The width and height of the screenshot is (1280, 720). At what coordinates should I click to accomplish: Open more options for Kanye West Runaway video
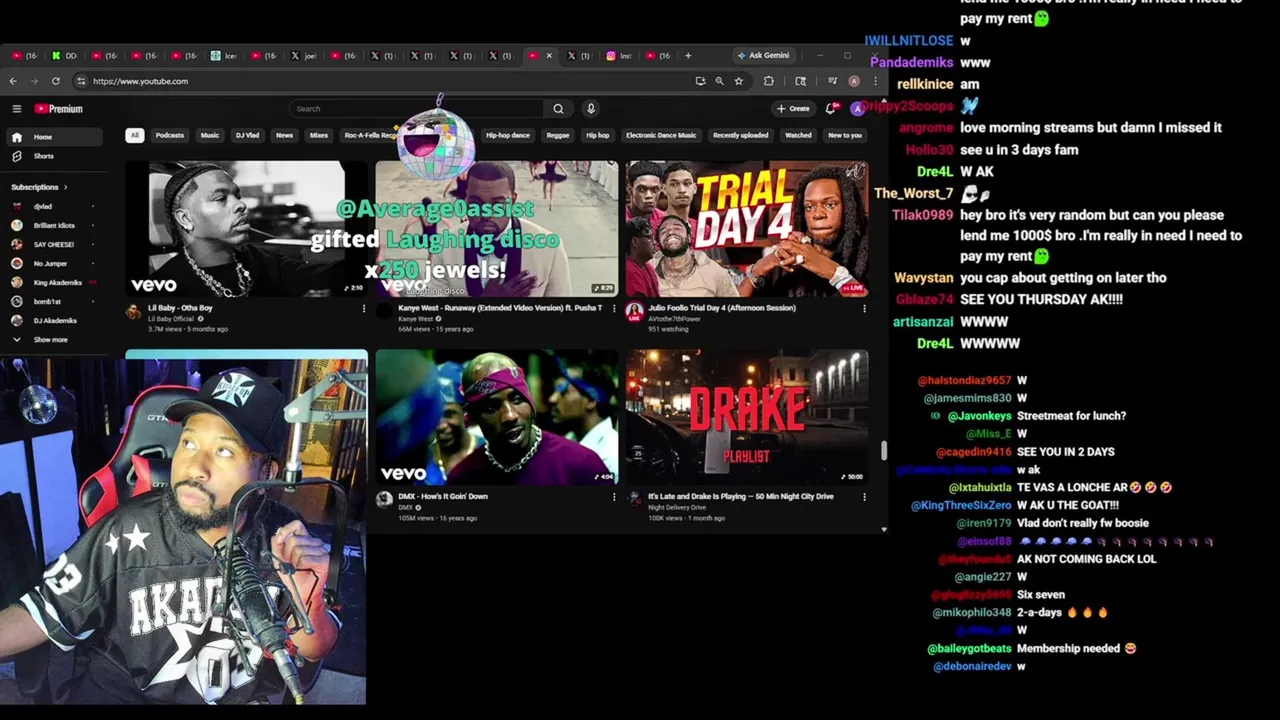pos(614,309)
